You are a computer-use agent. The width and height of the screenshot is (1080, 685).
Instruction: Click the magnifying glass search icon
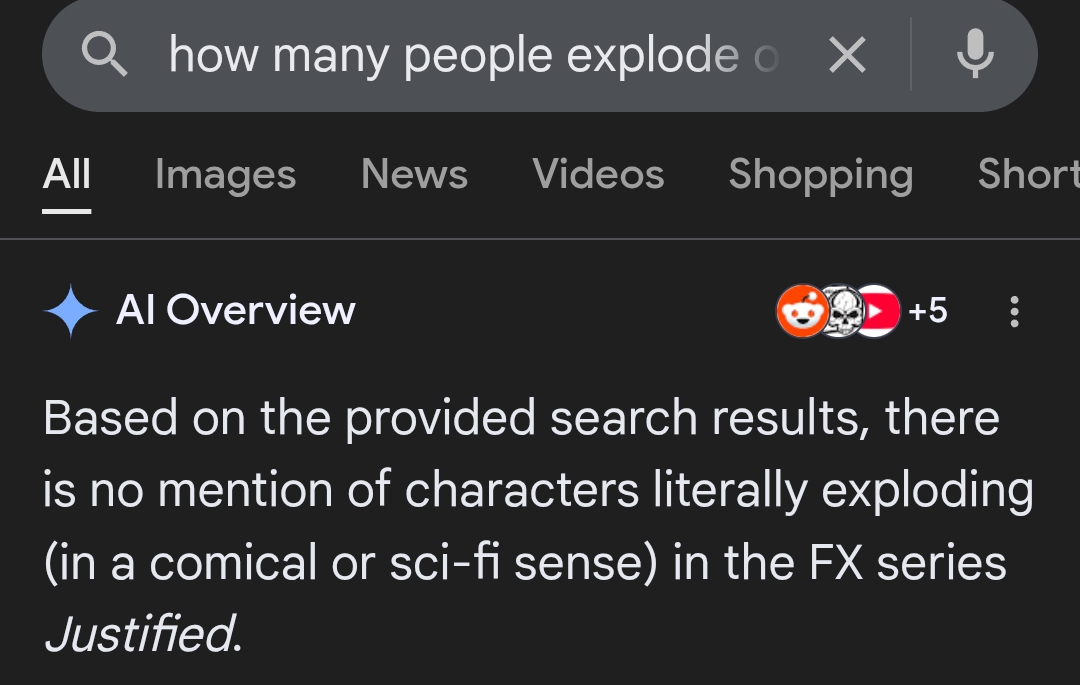coord(105,54)
